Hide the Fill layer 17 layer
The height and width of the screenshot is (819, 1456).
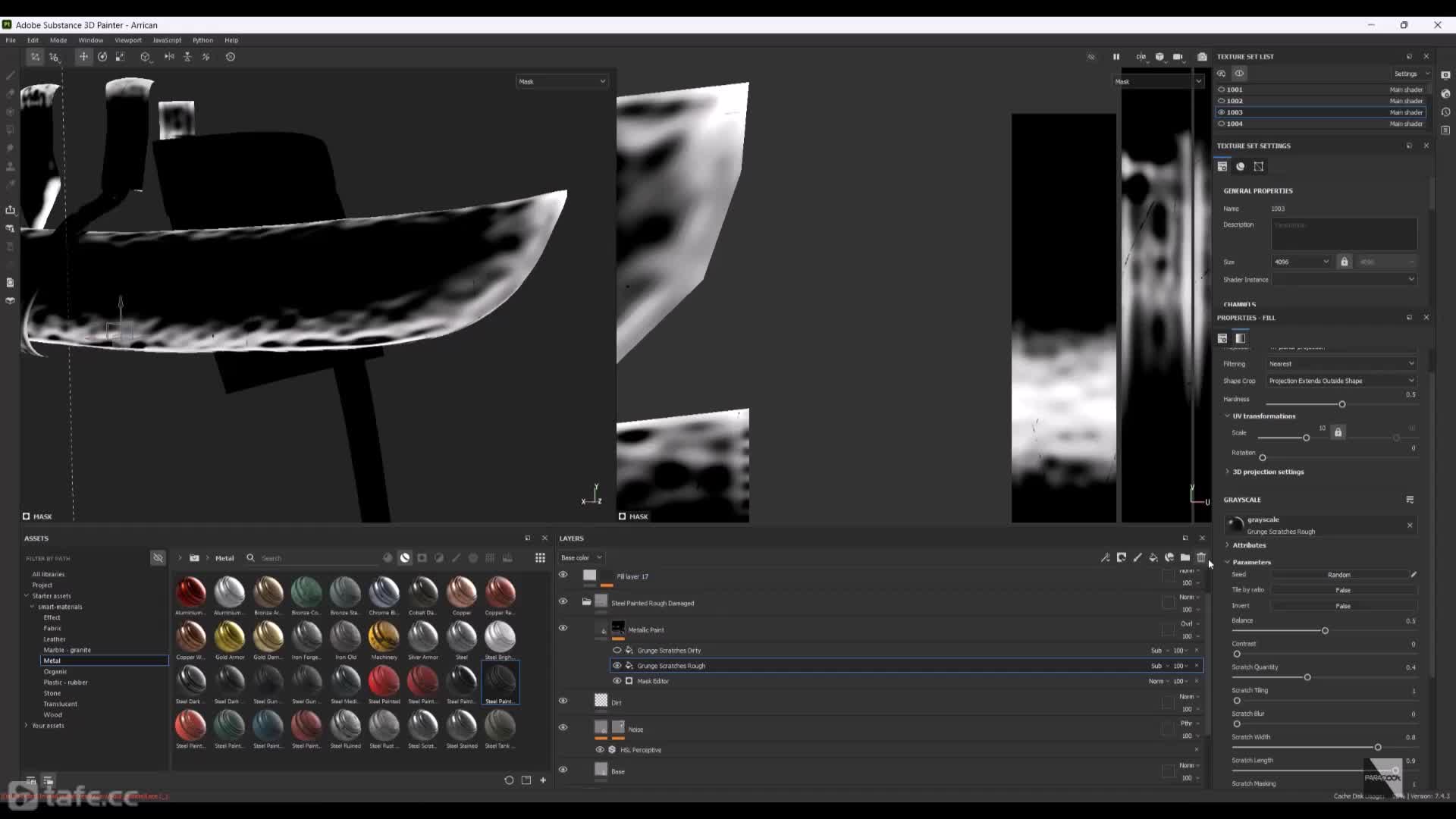click(563, 575)
